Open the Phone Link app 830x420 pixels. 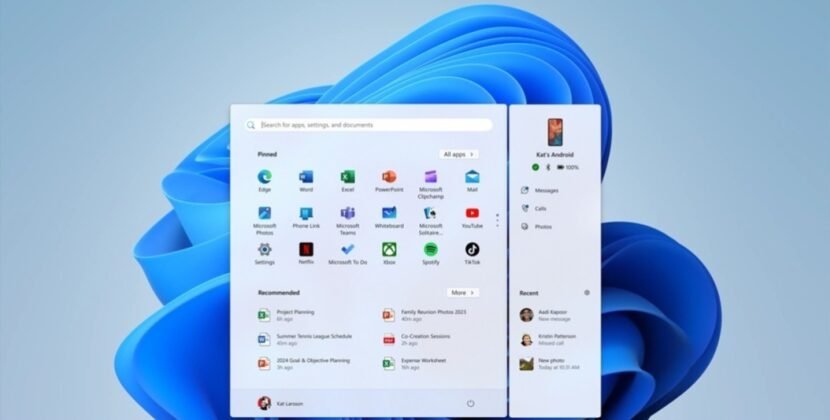click(306, 217)
